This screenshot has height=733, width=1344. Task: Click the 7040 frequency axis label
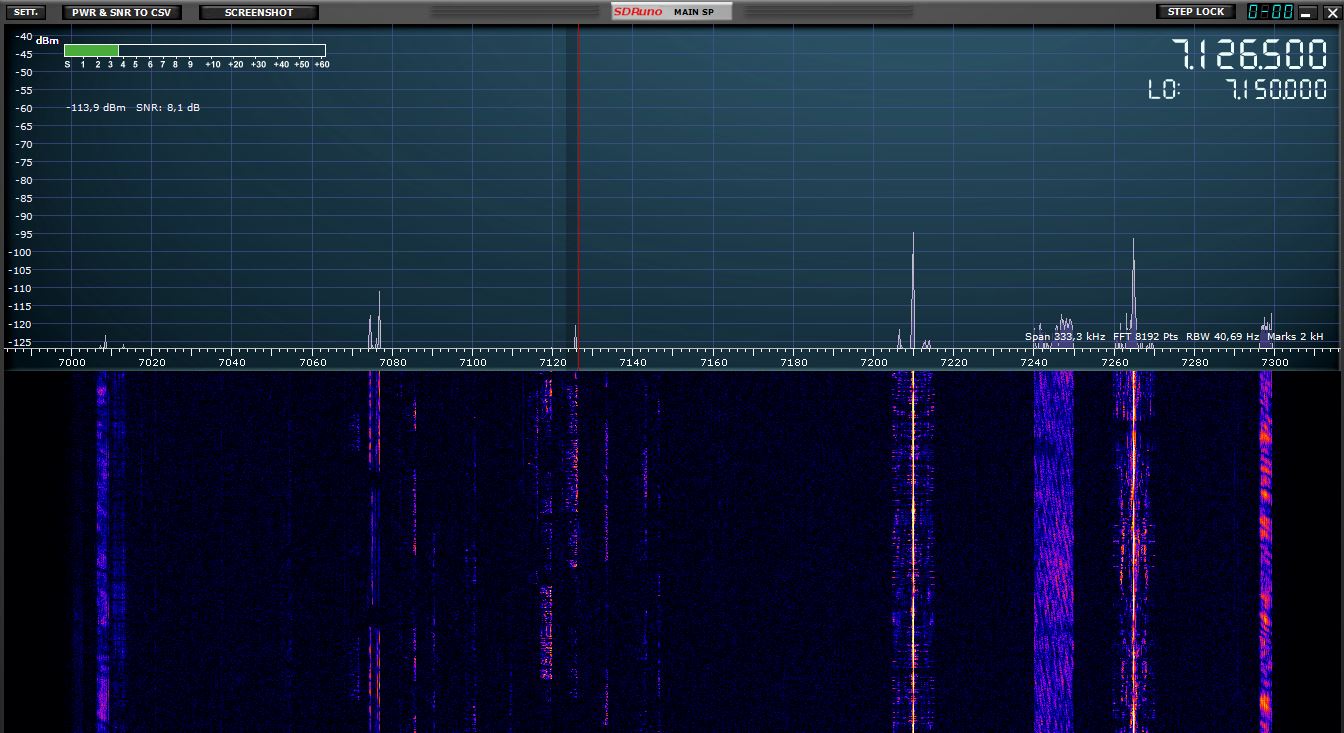click(232, 362)
